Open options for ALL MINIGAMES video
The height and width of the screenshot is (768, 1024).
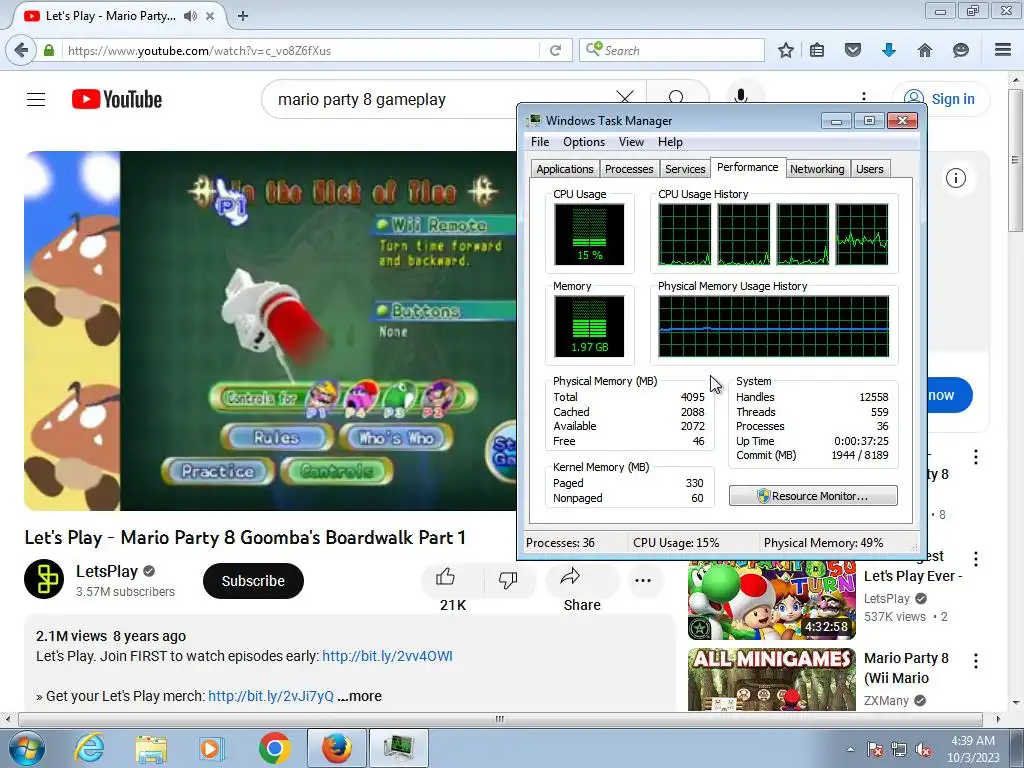point(976,661)
